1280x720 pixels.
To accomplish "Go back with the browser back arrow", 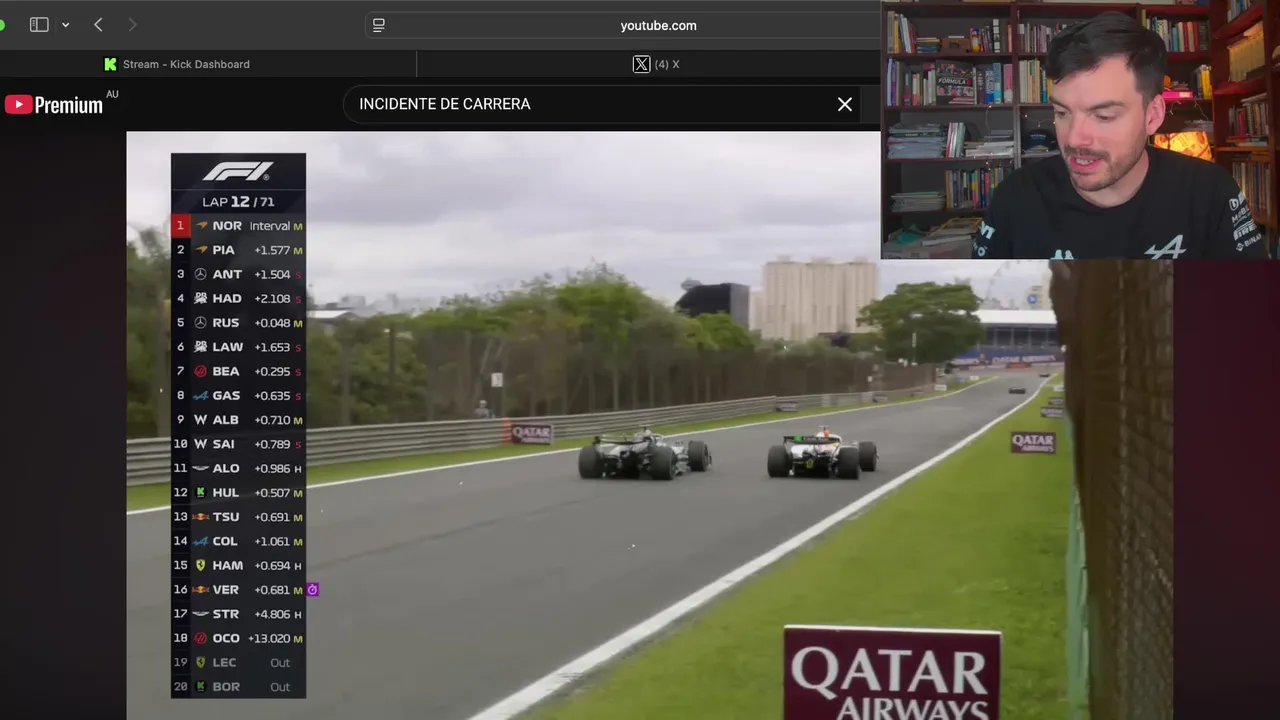I will click(x=98, y=25).
